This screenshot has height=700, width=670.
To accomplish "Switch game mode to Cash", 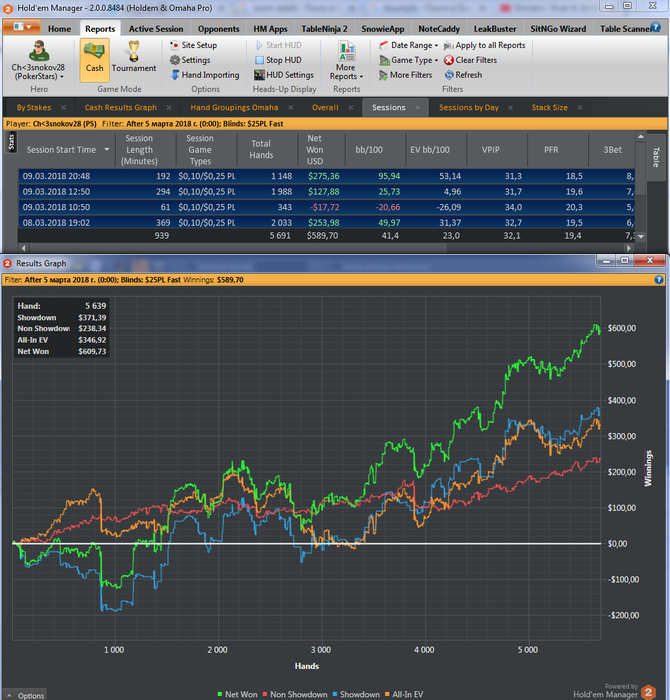I will click(95, 60).
